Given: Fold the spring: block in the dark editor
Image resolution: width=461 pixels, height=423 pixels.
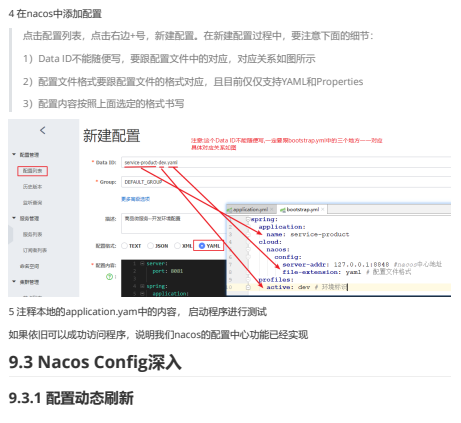Looking at the screenshot, I should point(142,286).
